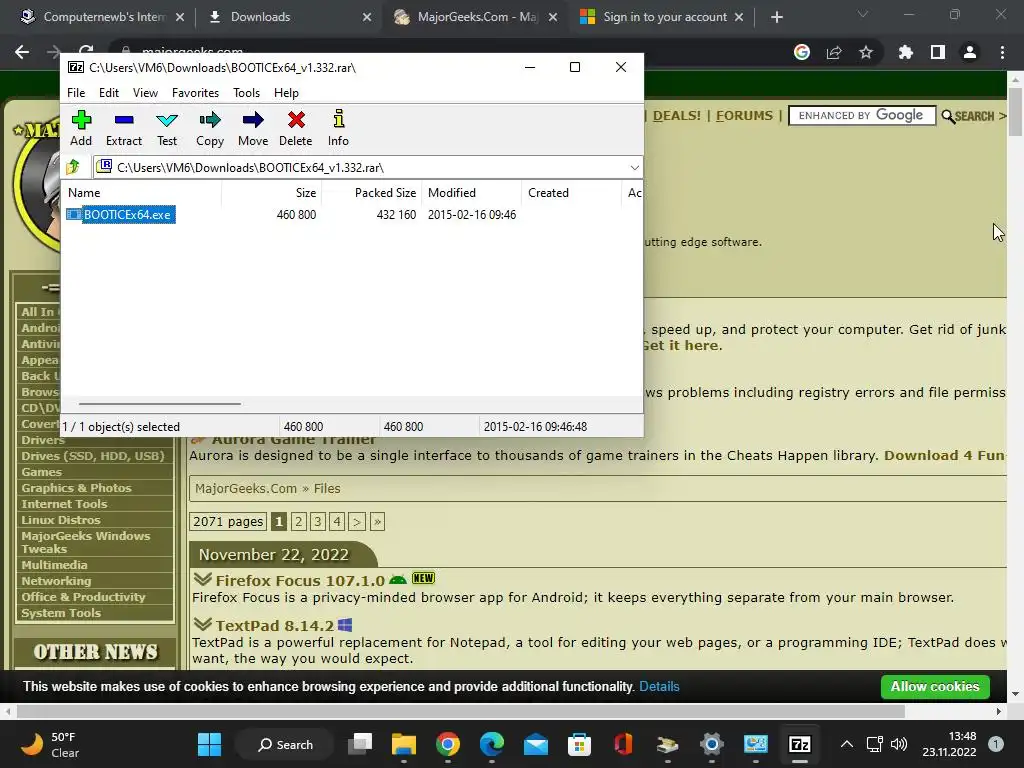Screen dimensions: 1024x768
Task: Open the Chrome three-dot menu
Action: [1002, 52]
